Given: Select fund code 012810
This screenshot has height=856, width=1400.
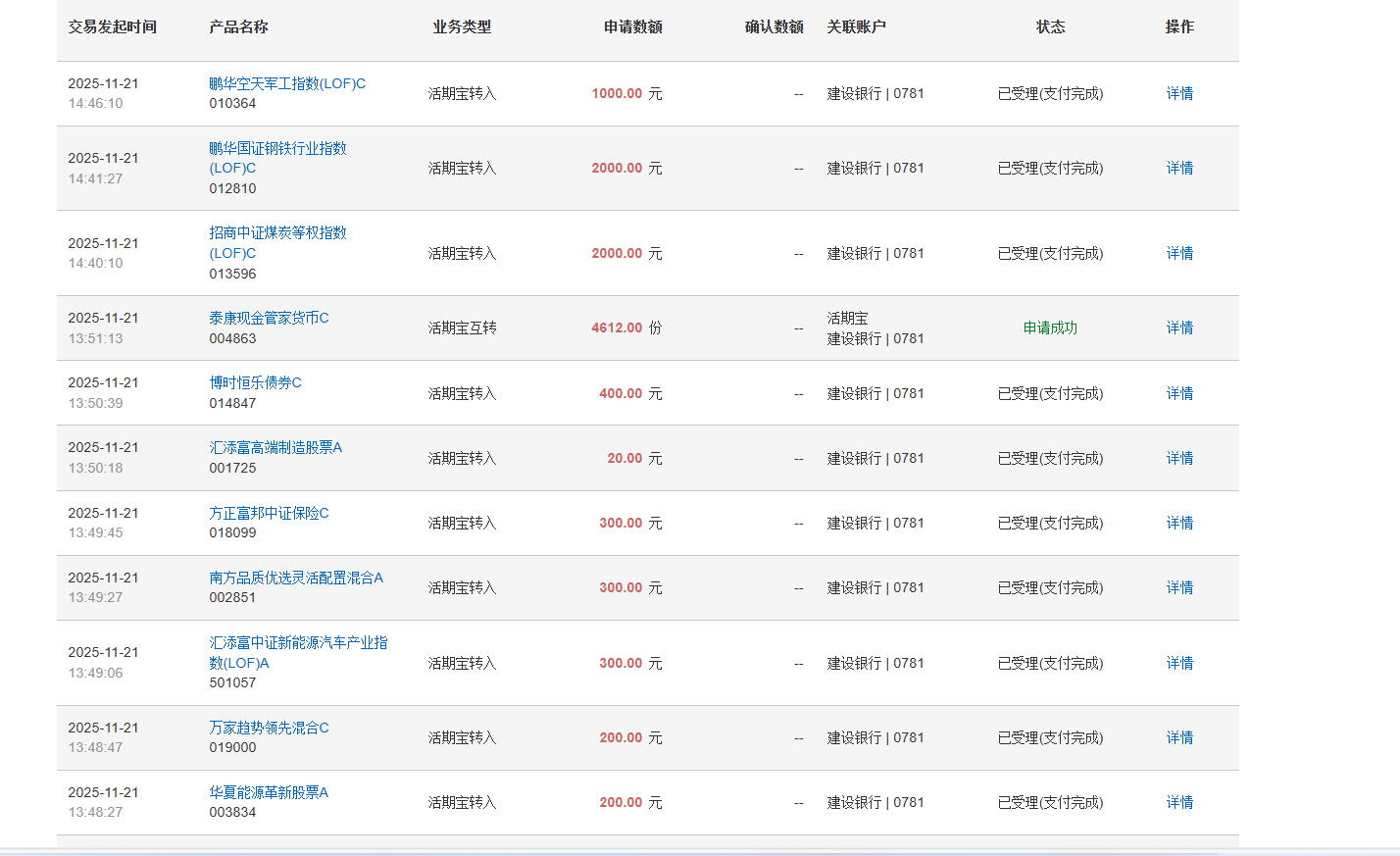Looking at the screenshot, I should coord(232,188).
